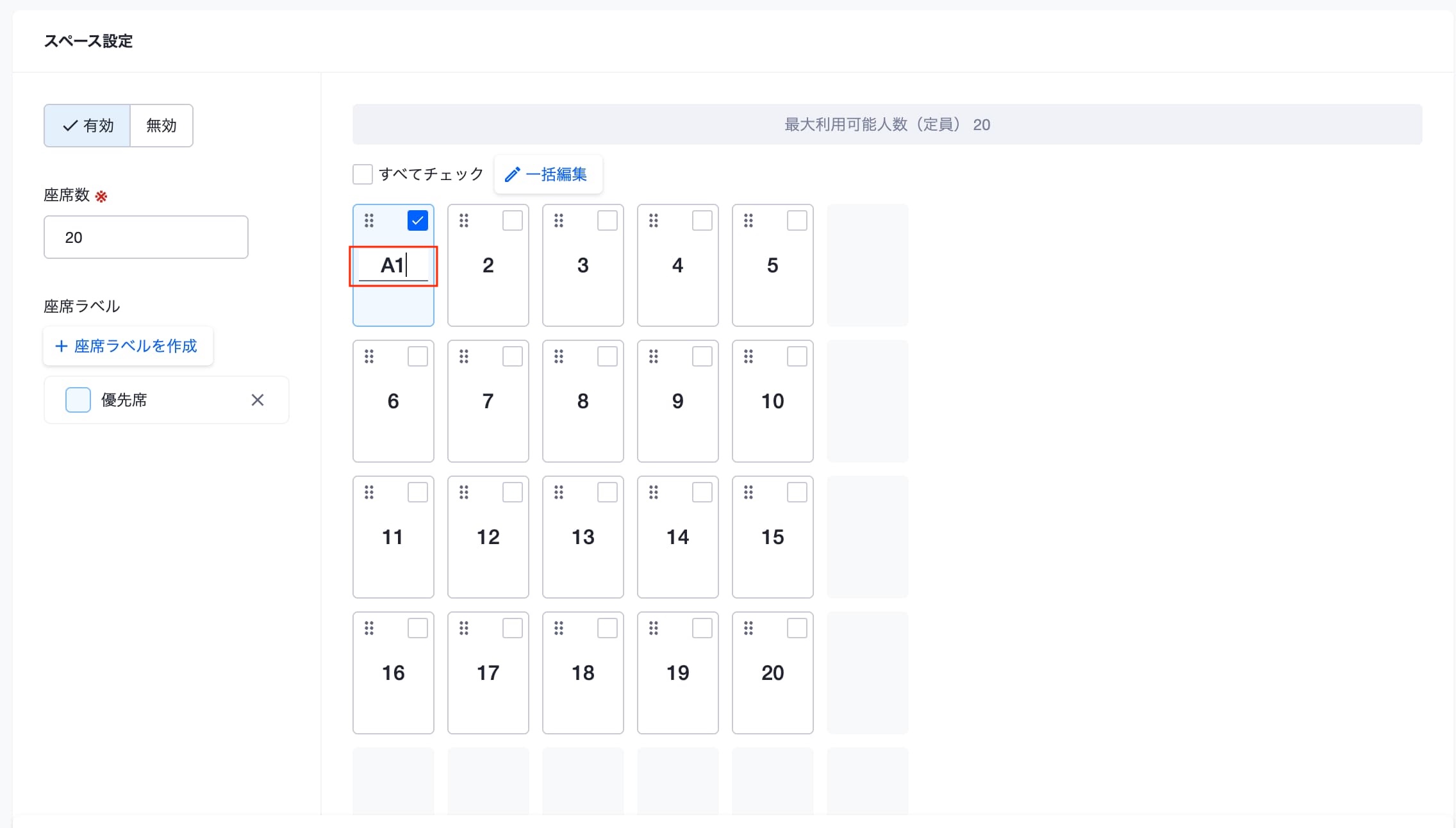This screenshot has height=828, width=1456.
Task: Check the checkbox on seat 5
Action: [x=797, y=220]
